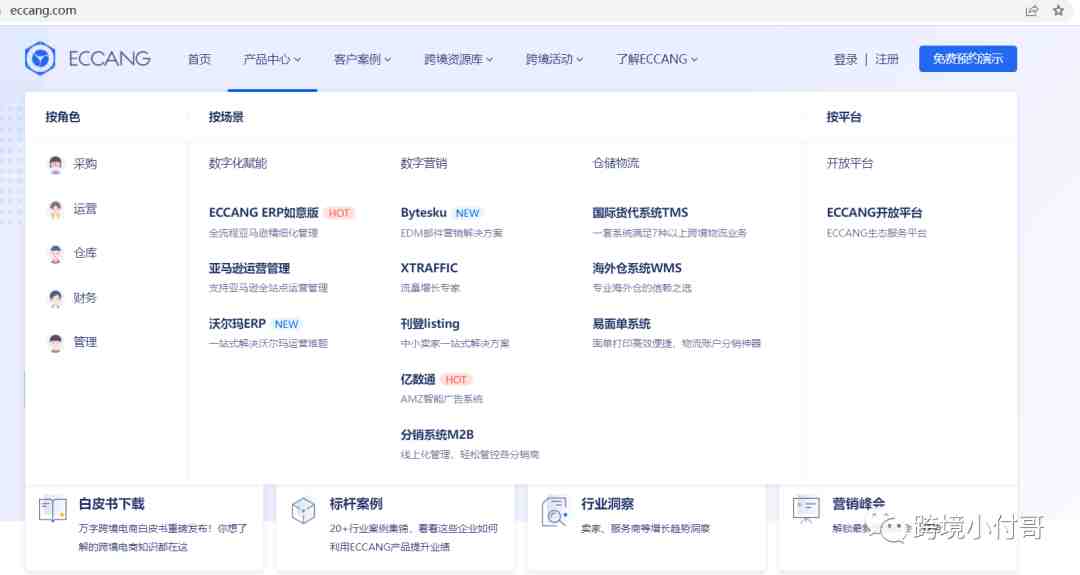Click the 按角色 column heading
The image size is (1080, 575).
[x=63, y=117]
